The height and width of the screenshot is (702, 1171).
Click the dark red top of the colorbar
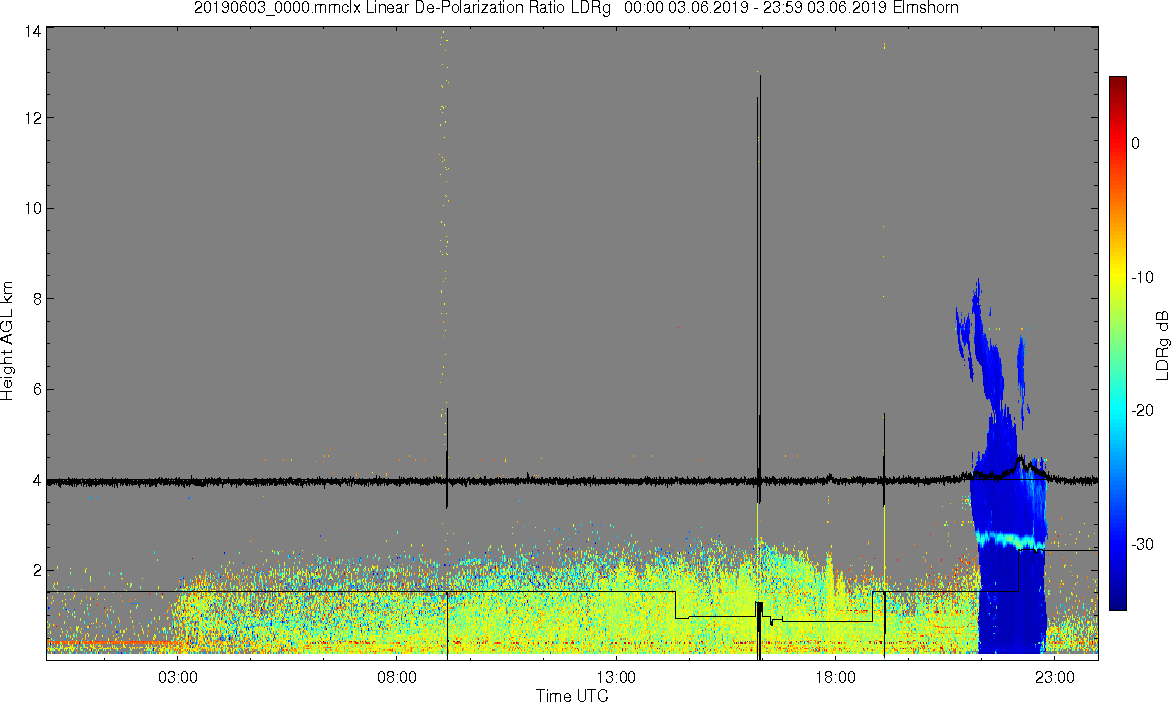[1118, 84]
